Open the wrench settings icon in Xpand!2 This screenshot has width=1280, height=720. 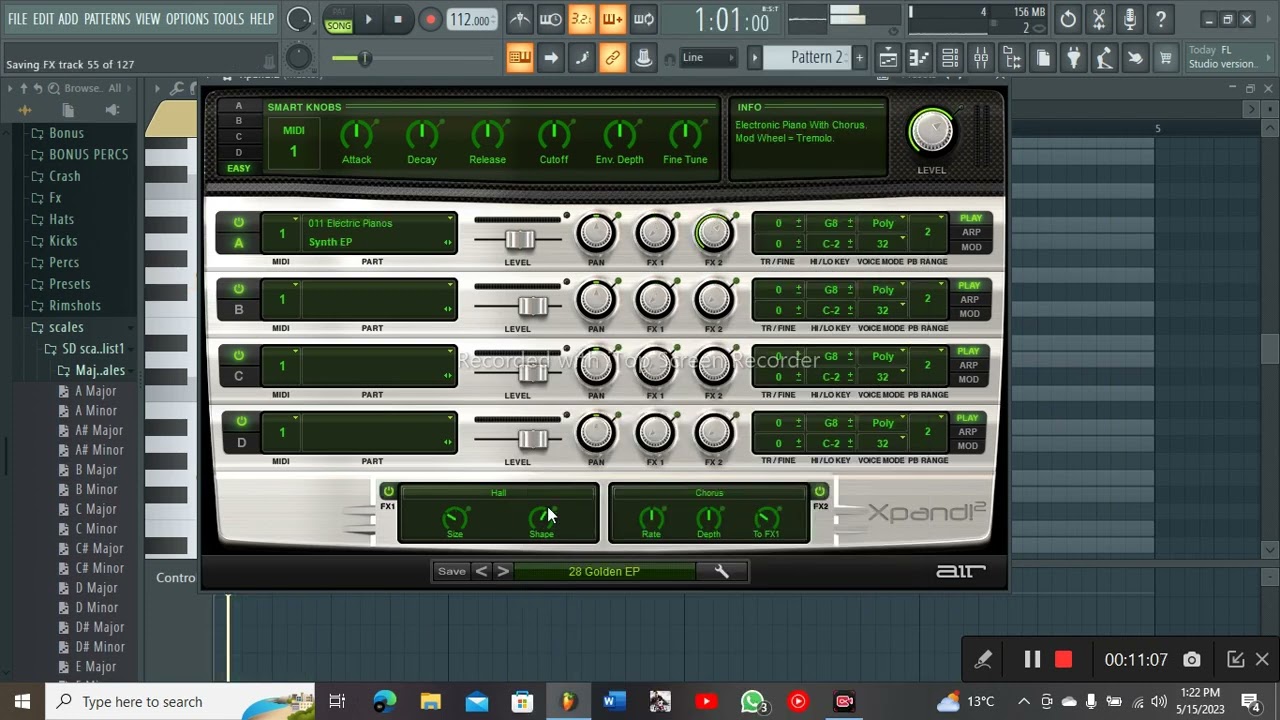(722, 571)
